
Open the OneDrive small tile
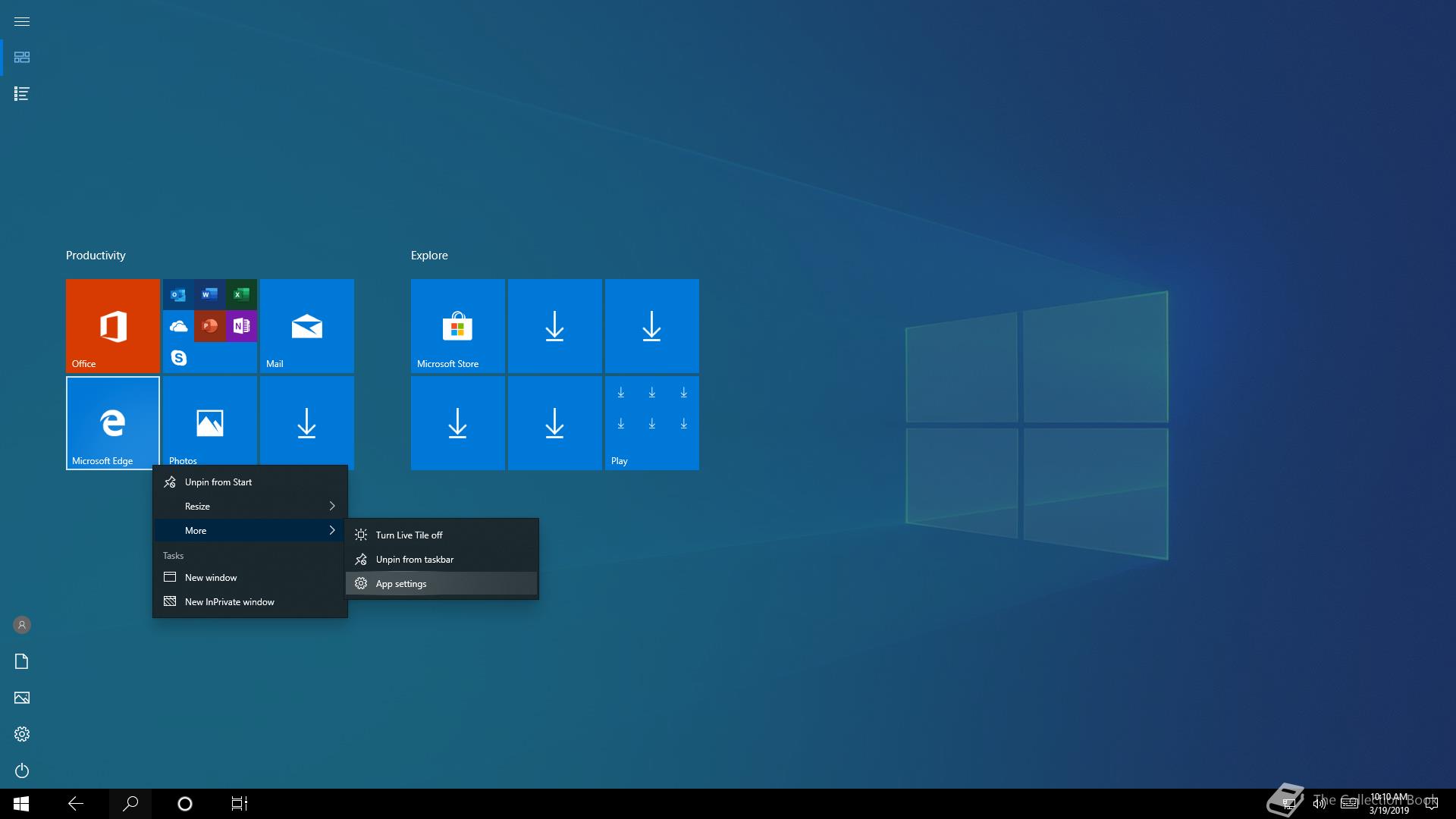[178, 326]
